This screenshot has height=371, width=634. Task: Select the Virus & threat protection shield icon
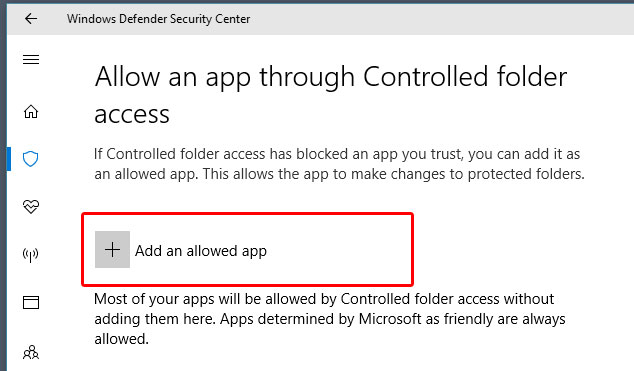pyautogui.click(x=31, y=159)
